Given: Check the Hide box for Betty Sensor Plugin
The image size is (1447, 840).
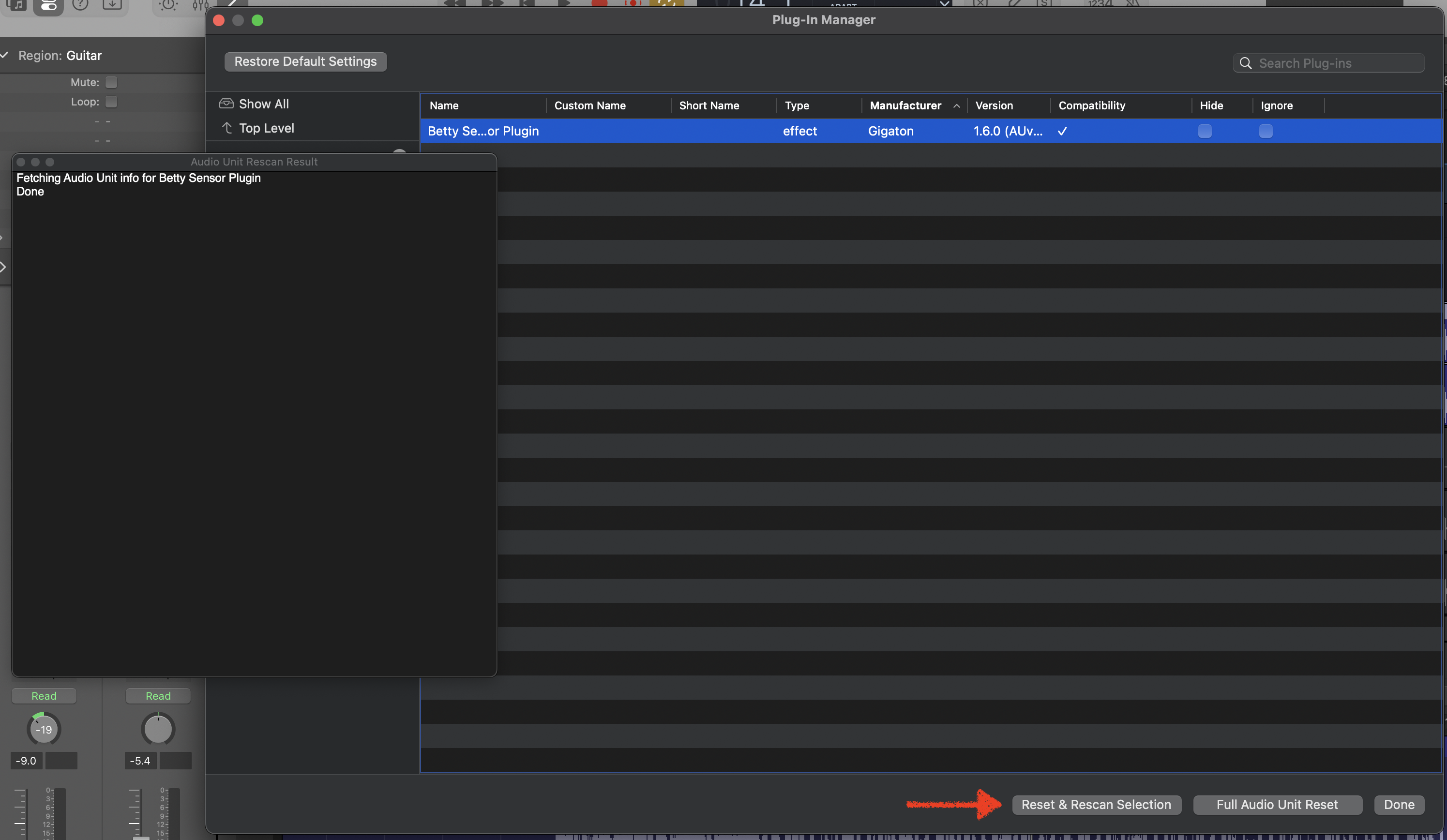Looking at the screenshot, I should (1205, 131).
